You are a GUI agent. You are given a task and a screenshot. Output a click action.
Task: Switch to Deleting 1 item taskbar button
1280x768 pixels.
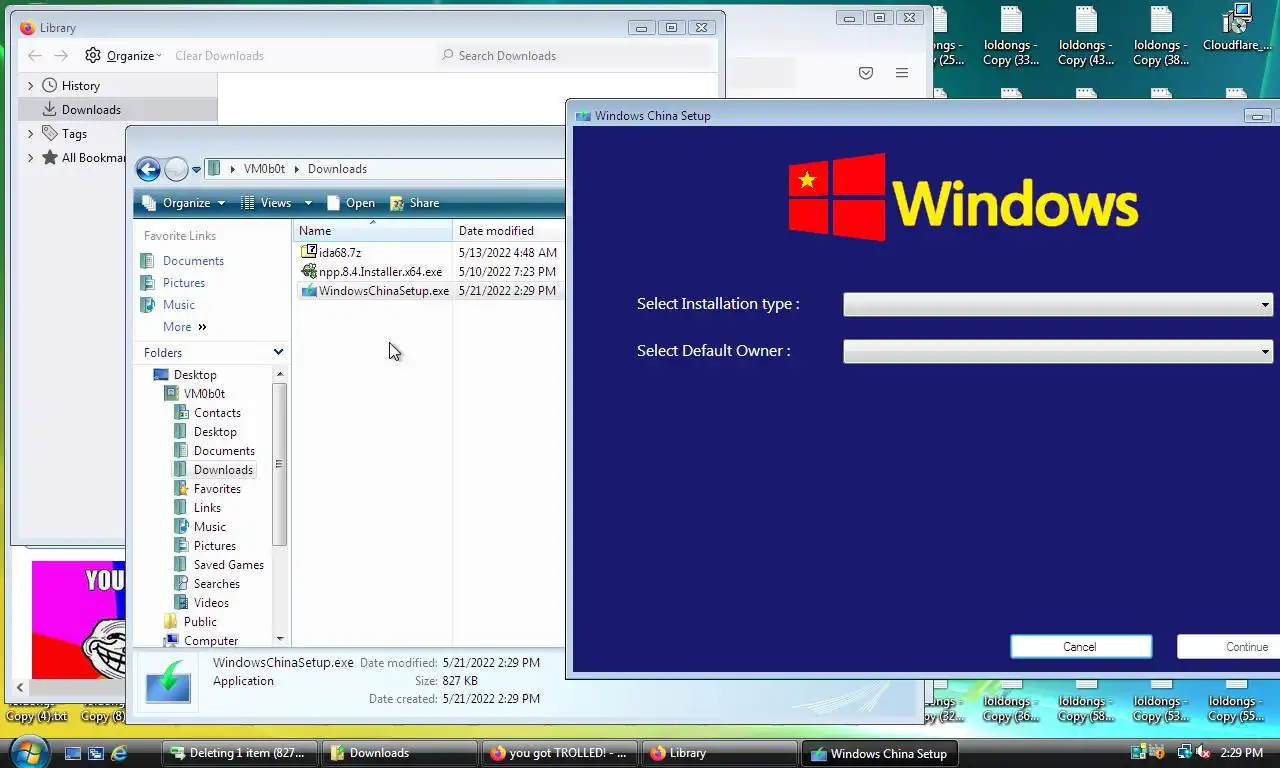coord(240,753)
